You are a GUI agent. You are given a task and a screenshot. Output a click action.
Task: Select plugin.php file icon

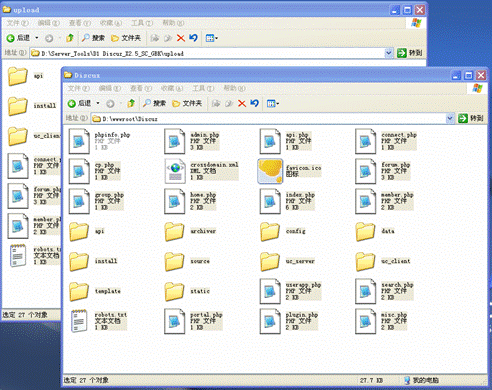[270, 321]
